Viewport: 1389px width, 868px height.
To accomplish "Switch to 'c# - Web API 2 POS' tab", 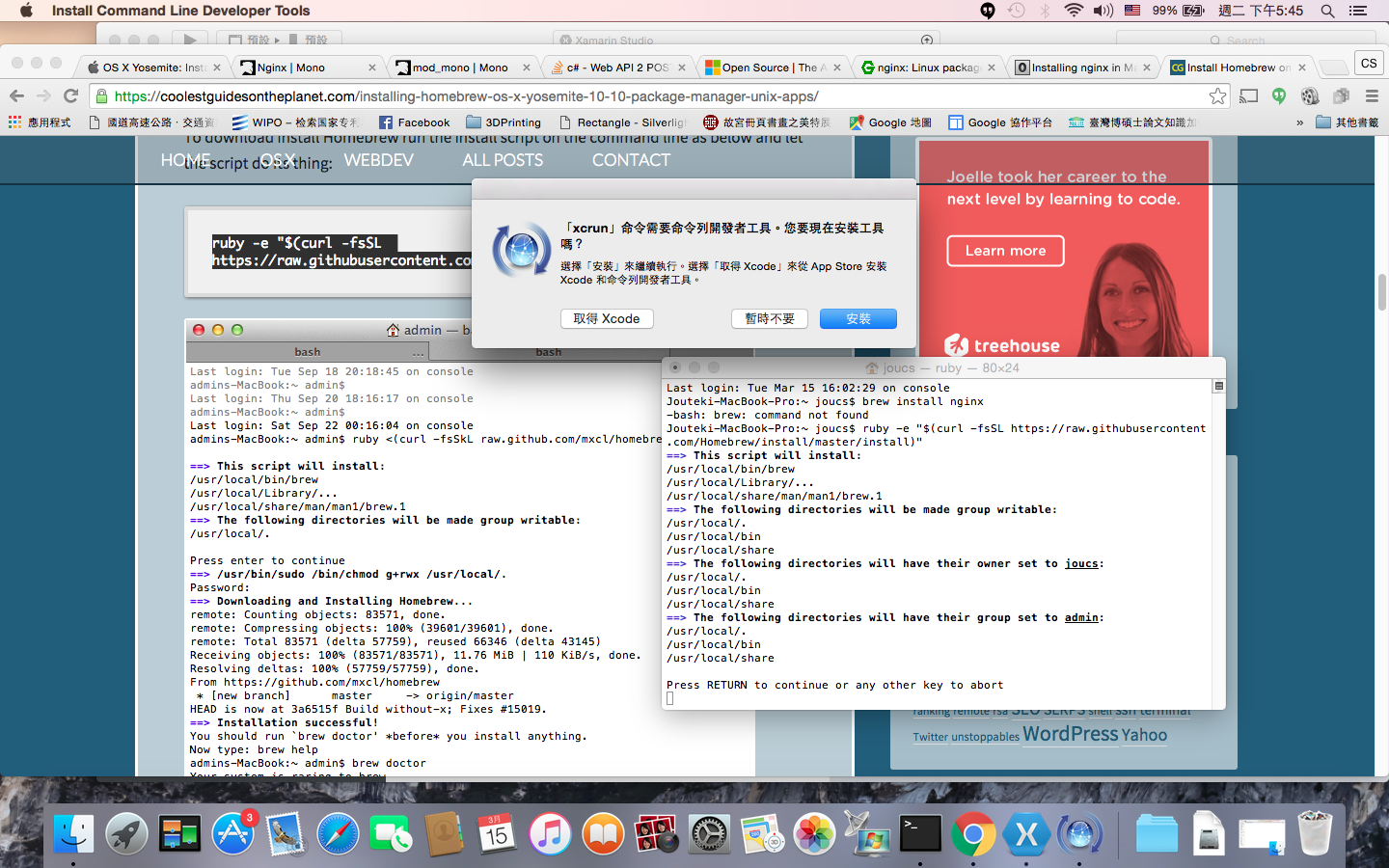I will [615, 68].
